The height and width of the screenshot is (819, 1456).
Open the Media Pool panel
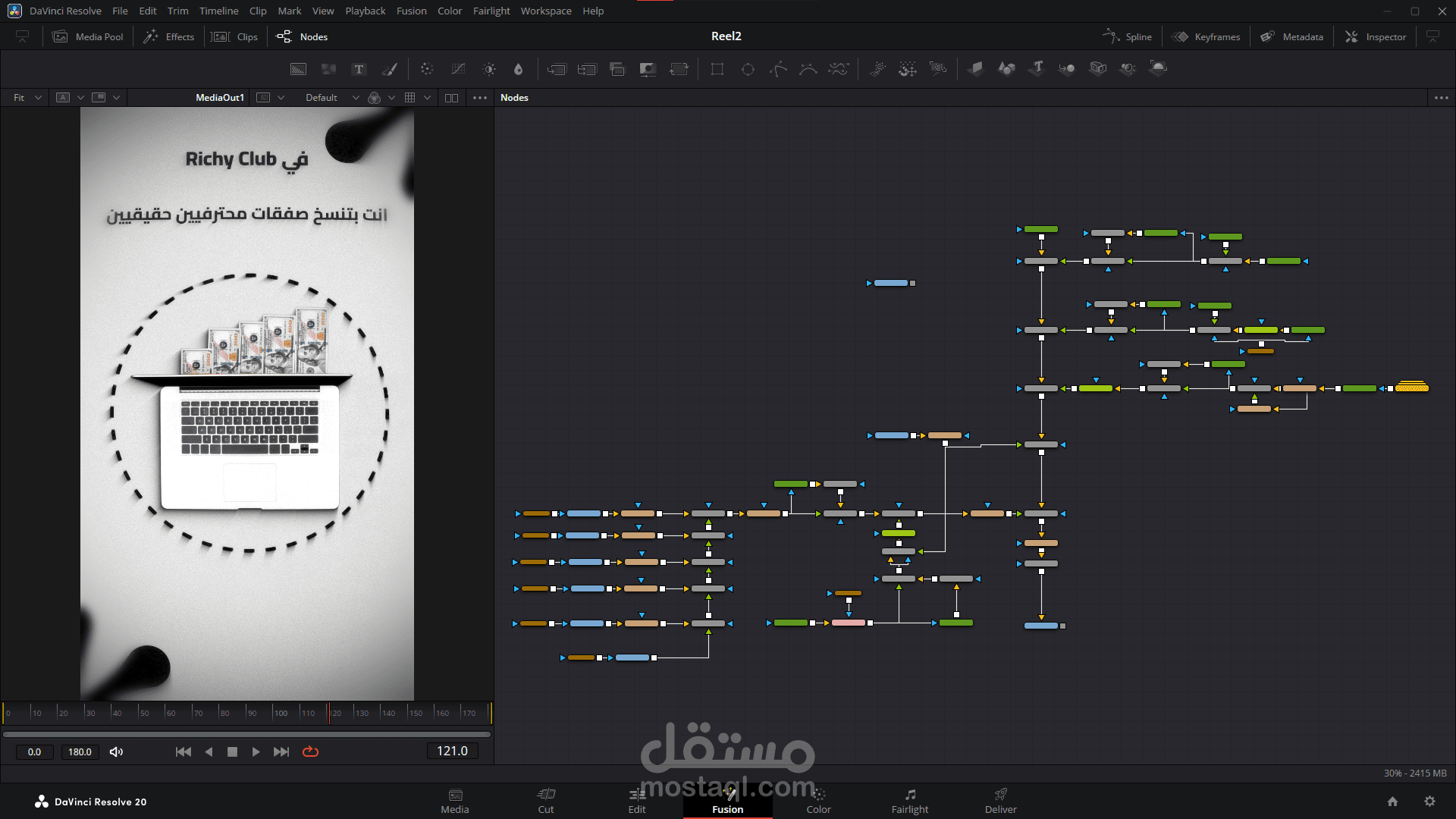(88, 36)
